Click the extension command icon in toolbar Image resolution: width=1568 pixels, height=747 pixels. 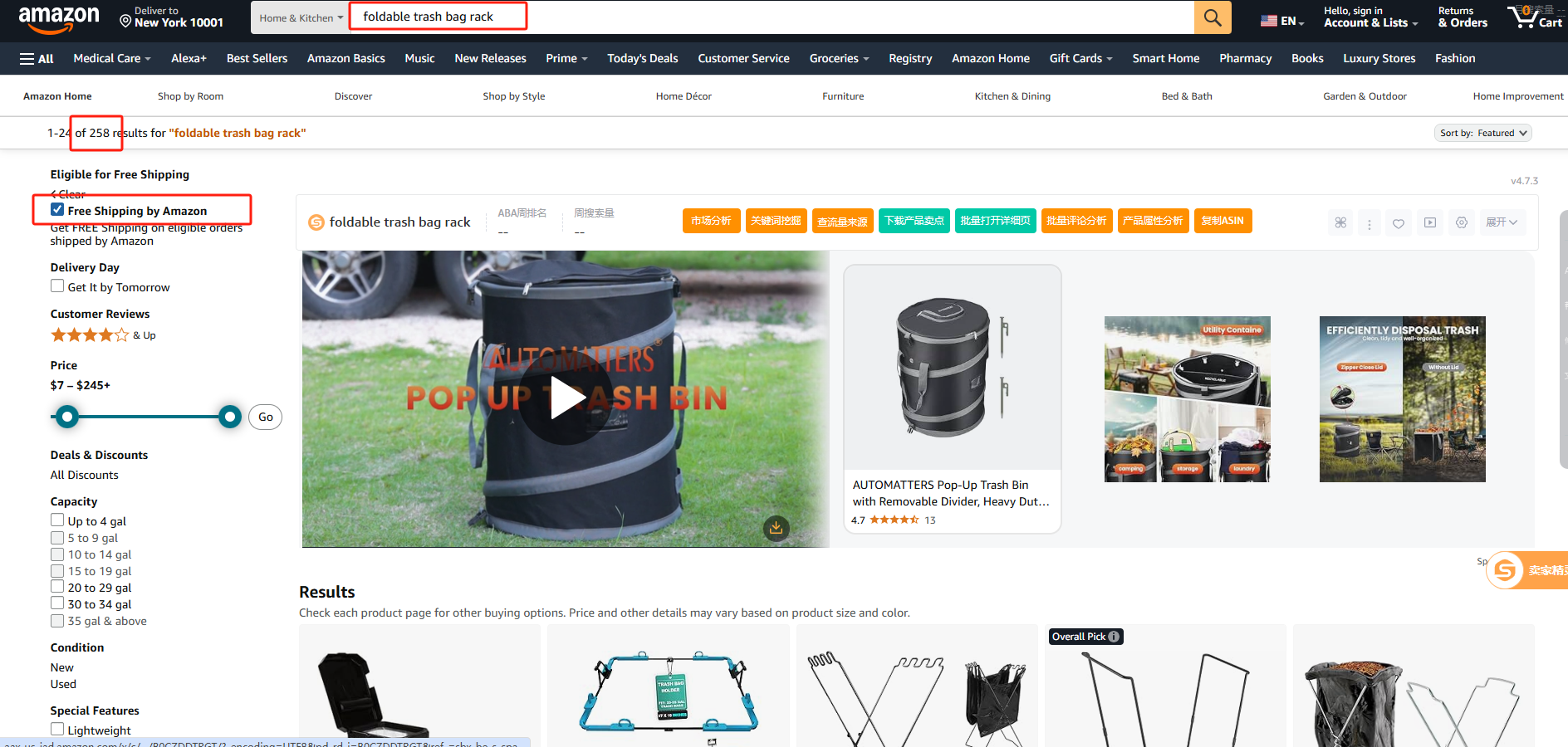click(x=1340, y=222)
